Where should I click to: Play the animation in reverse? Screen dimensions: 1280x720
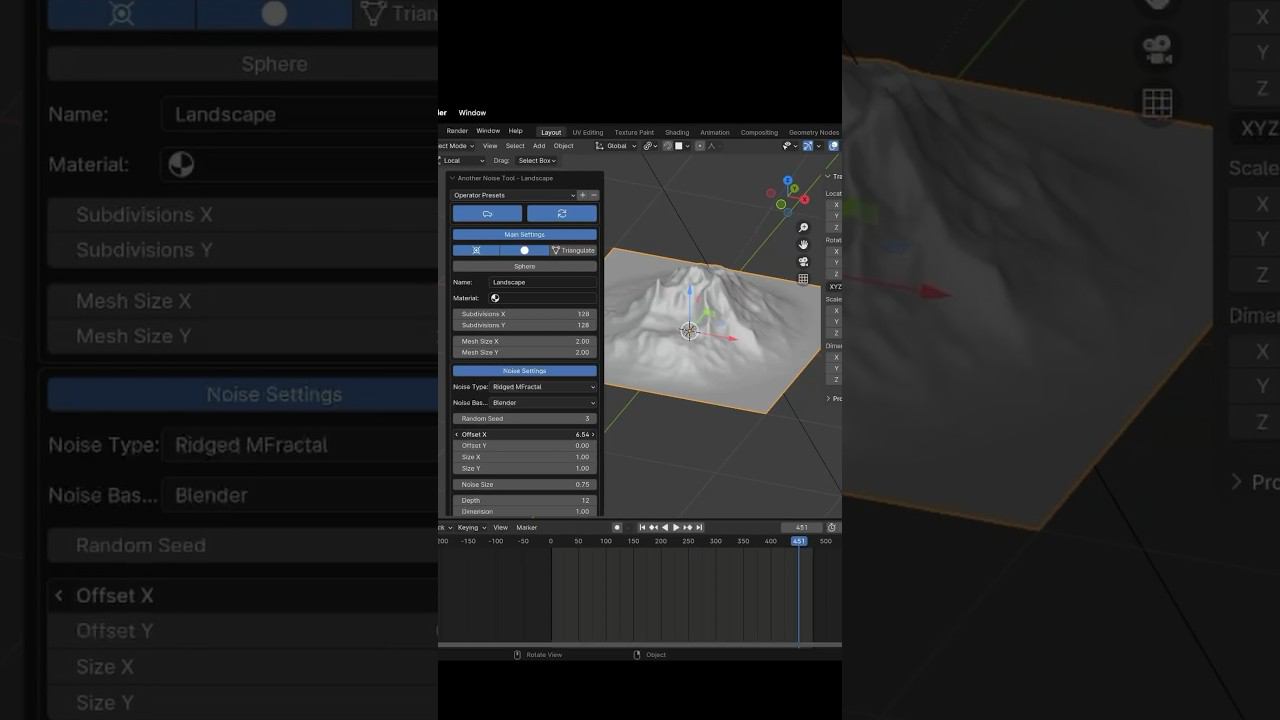[665, 527]
